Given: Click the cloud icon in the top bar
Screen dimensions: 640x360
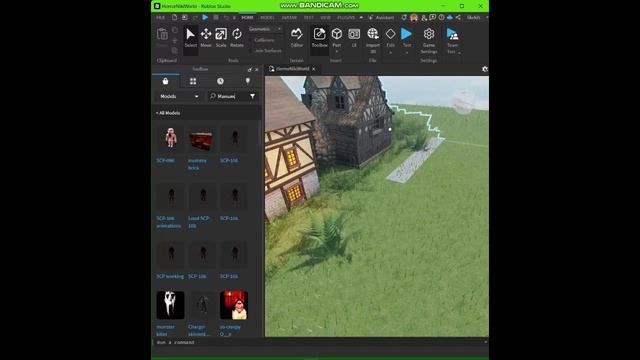Looking at the screenshot, I should click(x=450, y=17).
